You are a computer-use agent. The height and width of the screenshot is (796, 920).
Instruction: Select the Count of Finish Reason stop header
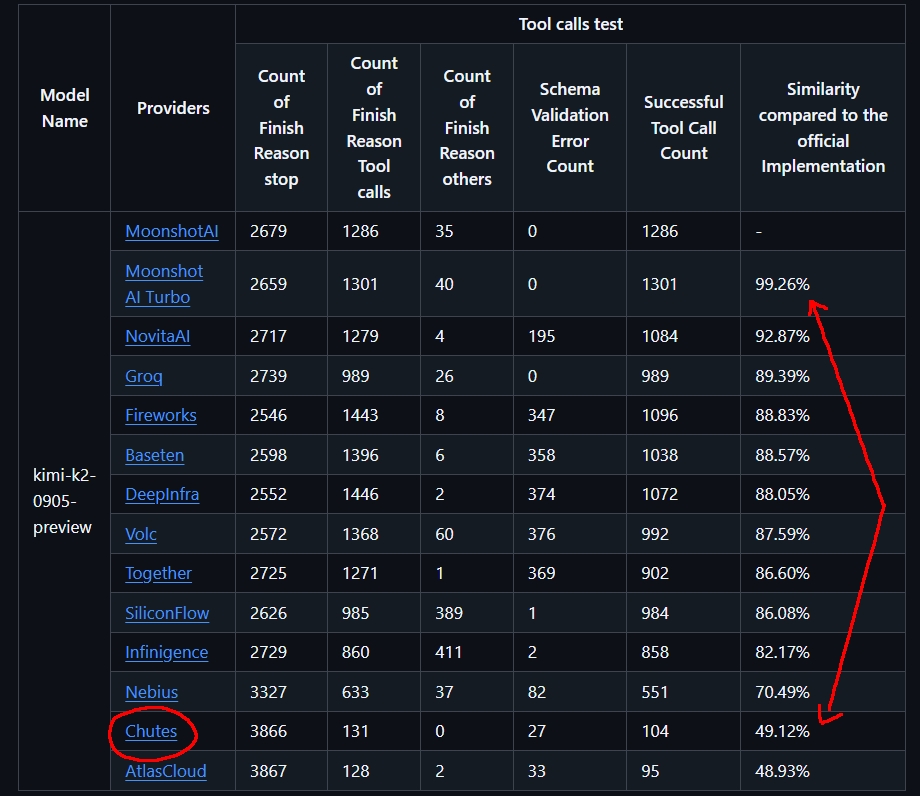[x=282, y=127]
